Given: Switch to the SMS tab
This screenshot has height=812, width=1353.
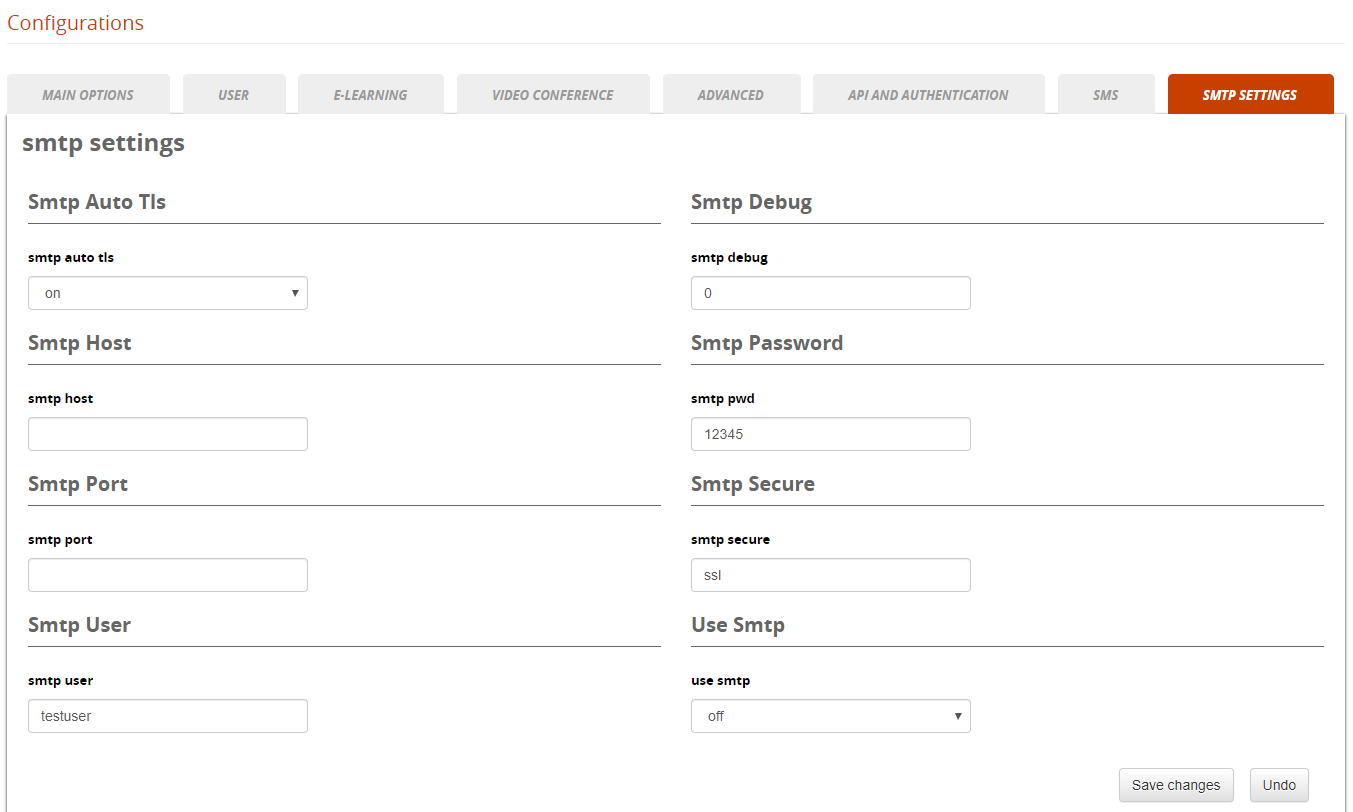Looking at the screenshot, I should [1106, 95].
